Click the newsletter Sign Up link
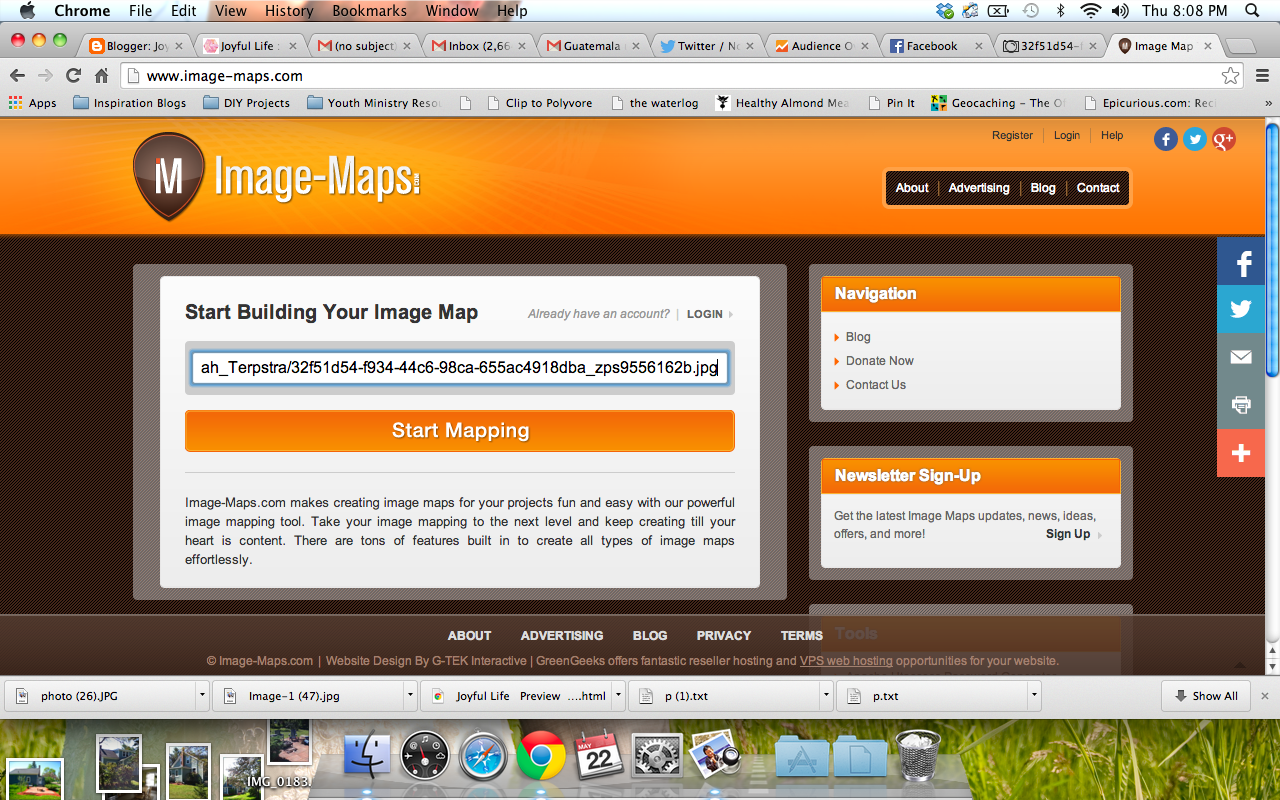This screenshot has height=800, width=1280. (x=1068, y=534)
